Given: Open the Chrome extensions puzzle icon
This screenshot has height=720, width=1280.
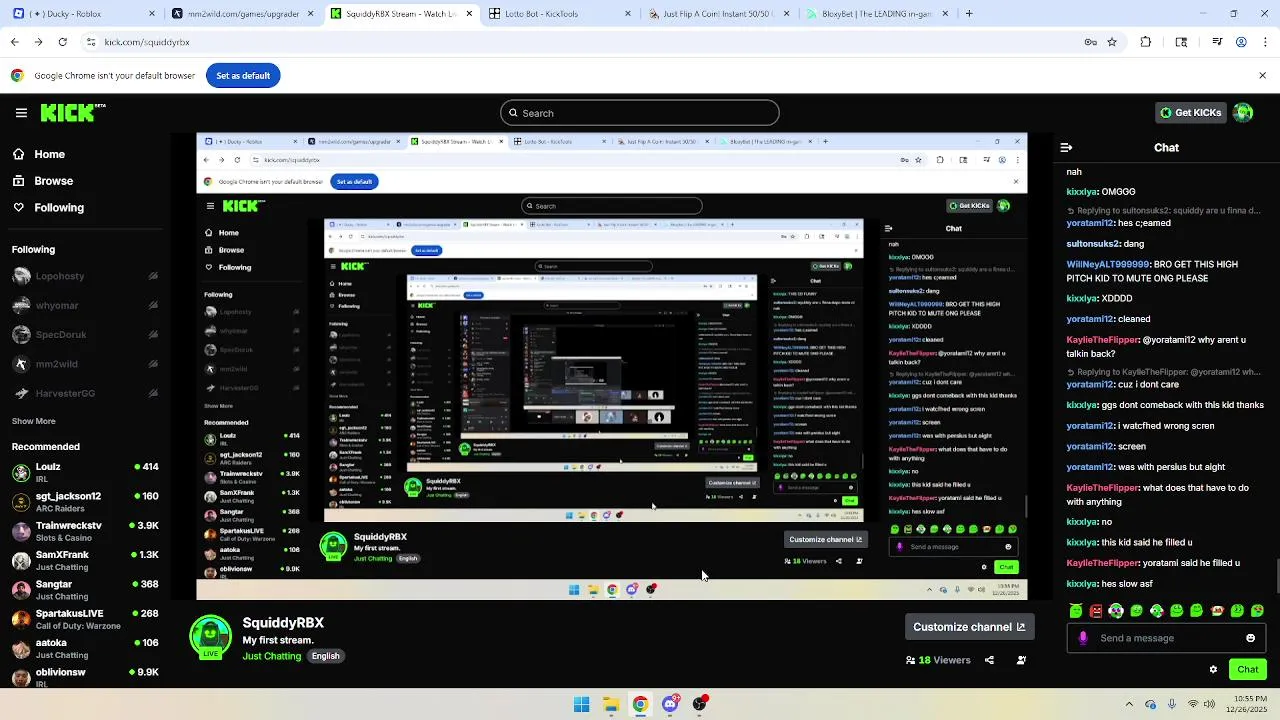Looking at the screenshot, I should click(x=1146, y=42).
